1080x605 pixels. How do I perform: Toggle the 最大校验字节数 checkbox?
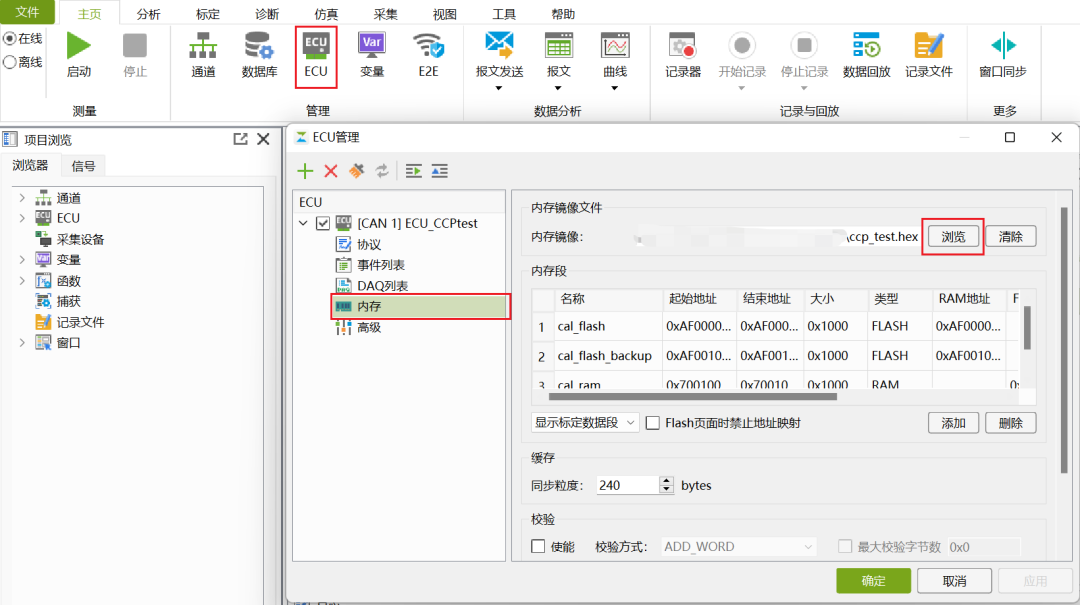click(x=844, y=546)
